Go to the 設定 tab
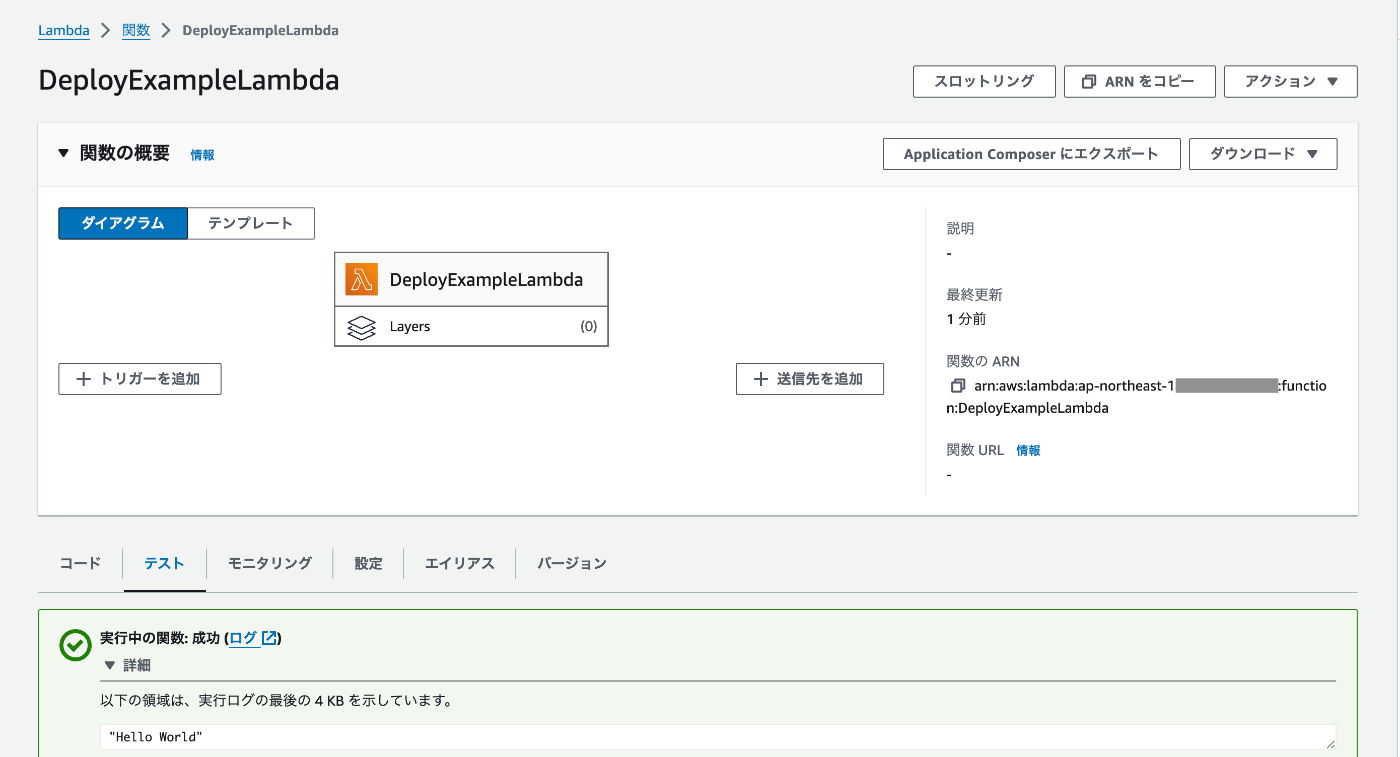The height and width of the screenshot is (757, 1400). (x=368, y=563)
